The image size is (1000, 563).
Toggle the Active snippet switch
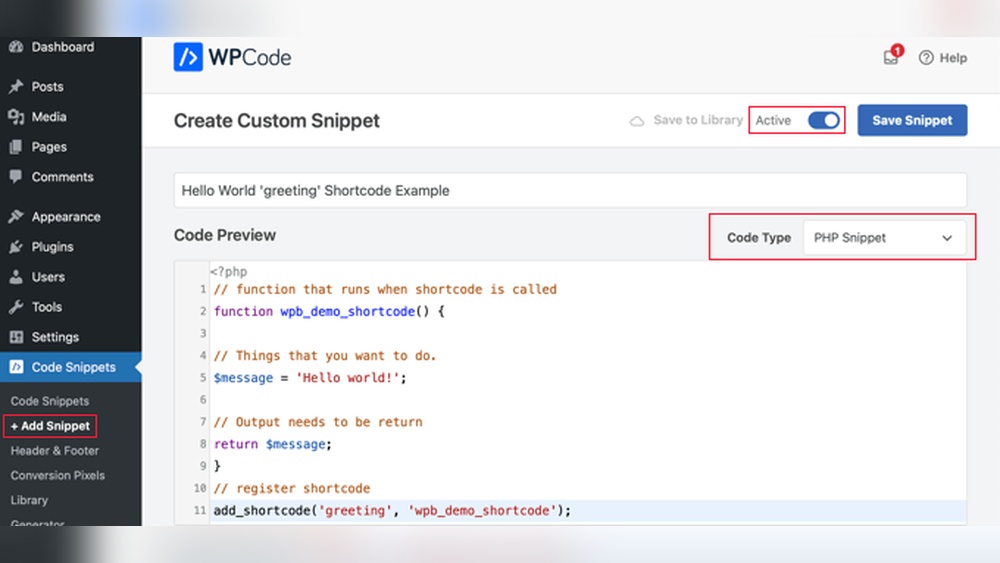click(823, 120)
